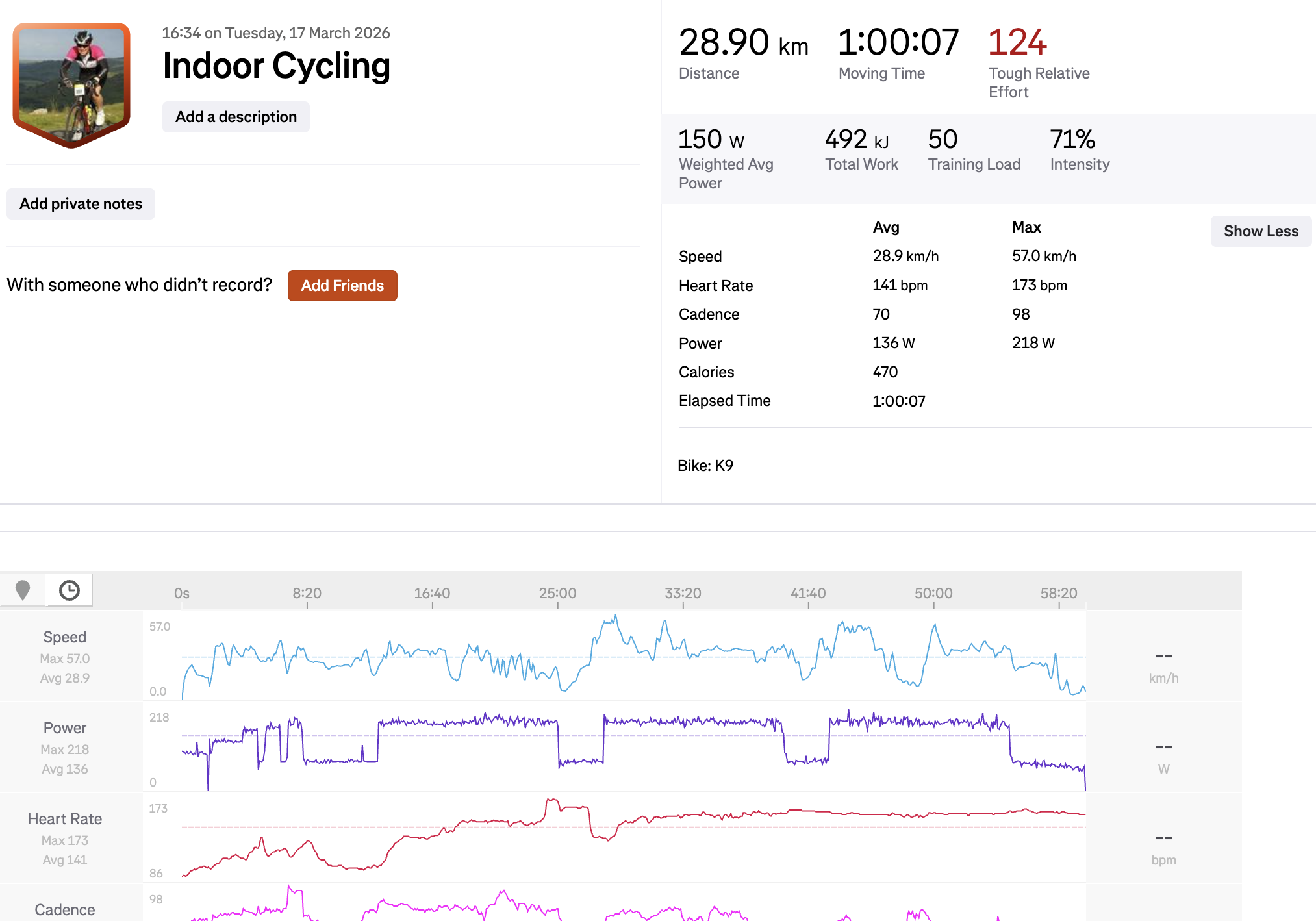Click the Cadence chart row label

pos(64,909)
